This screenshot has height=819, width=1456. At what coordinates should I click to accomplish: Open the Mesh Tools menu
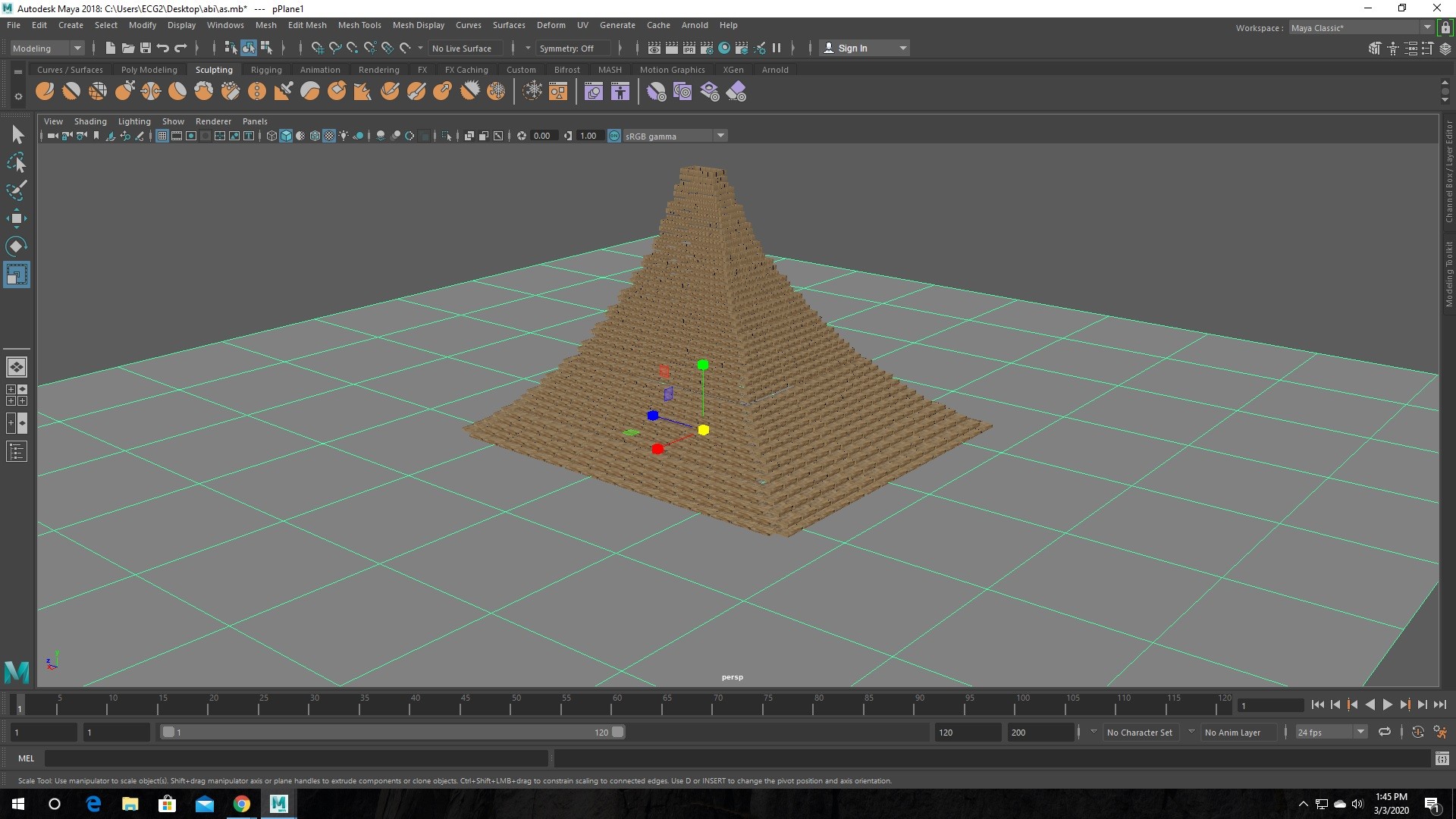[x=359, y=25]
